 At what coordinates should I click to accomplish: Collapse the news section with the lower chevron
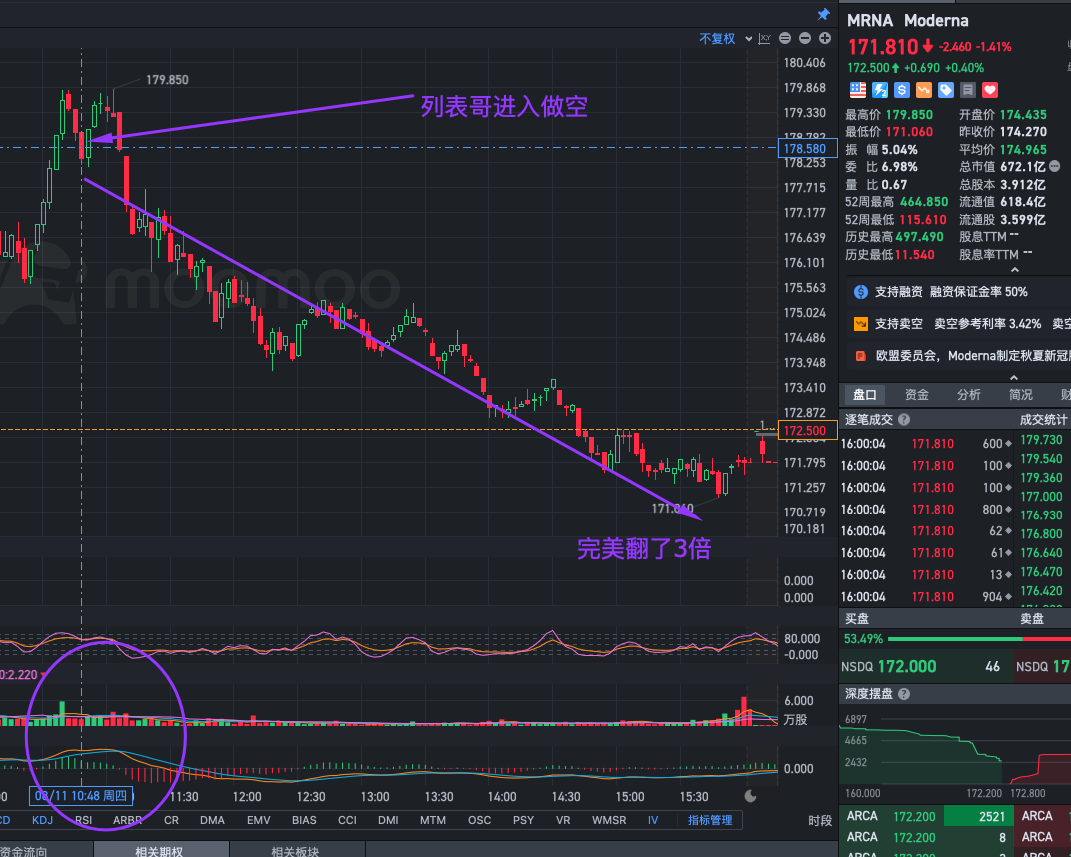pos(1014,378)
